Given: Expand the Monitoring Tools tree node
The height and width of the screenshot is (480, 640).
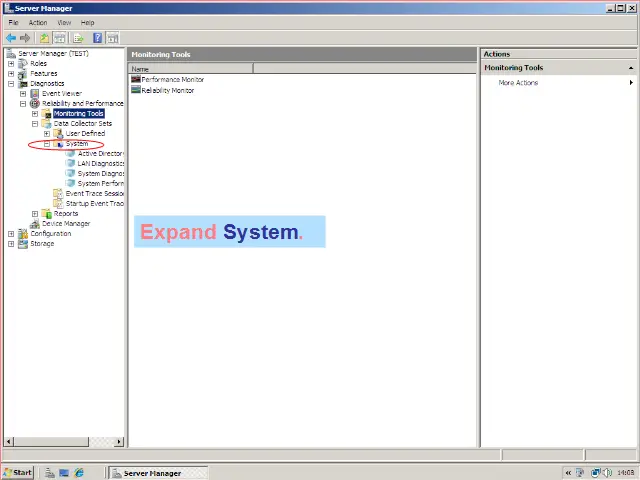Looking at the screenshot, I should click(35, 114).
